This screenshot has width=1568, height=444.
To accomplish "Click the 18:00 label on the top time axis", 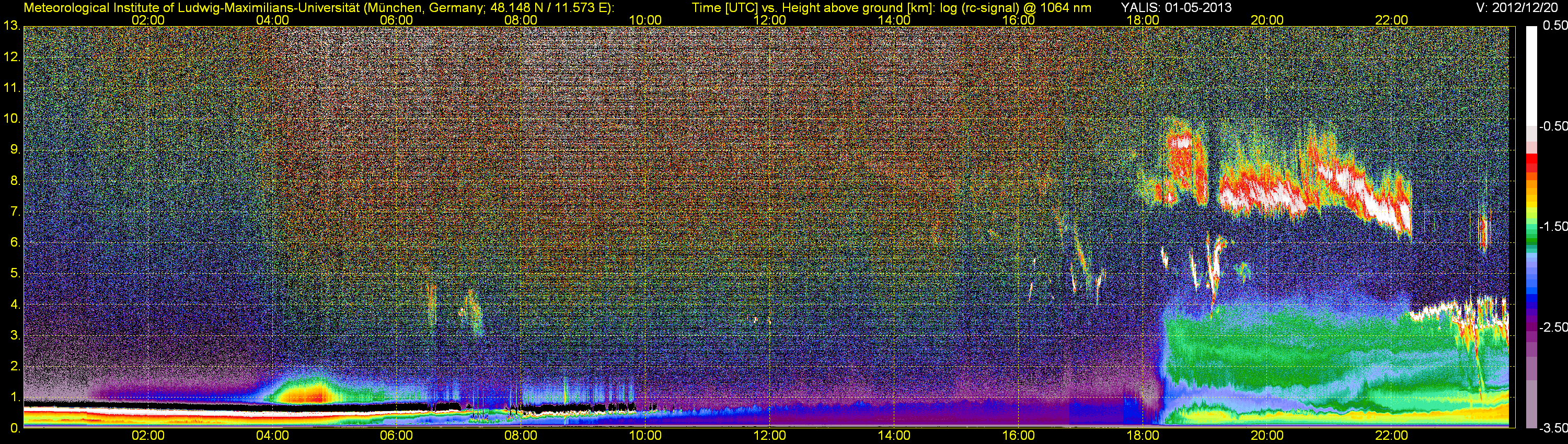I will pos(1143,20).
